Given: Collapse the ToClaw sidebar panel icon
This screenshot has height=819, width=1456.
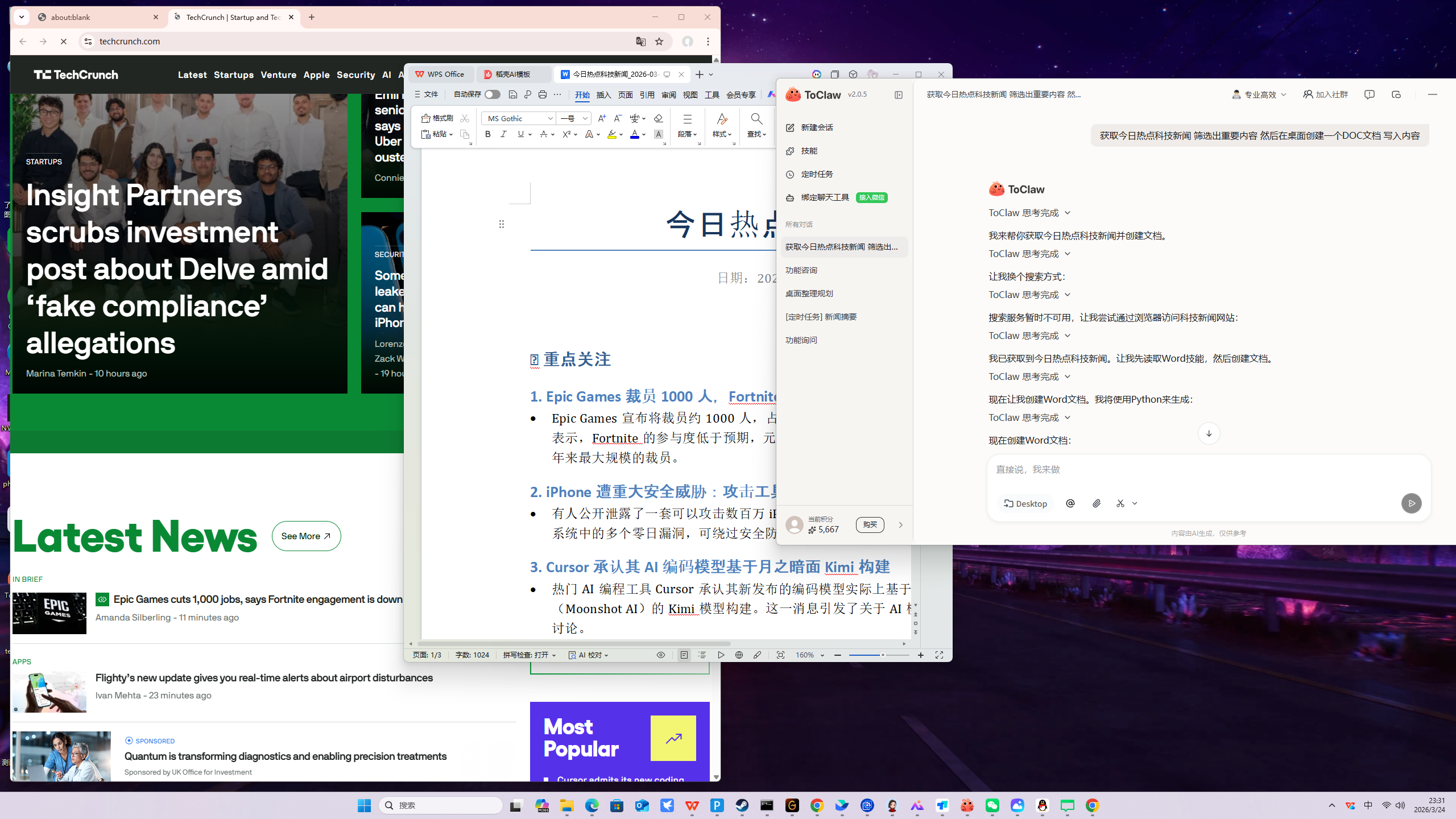Looking at the screenshot, I should tap(899, 95).
